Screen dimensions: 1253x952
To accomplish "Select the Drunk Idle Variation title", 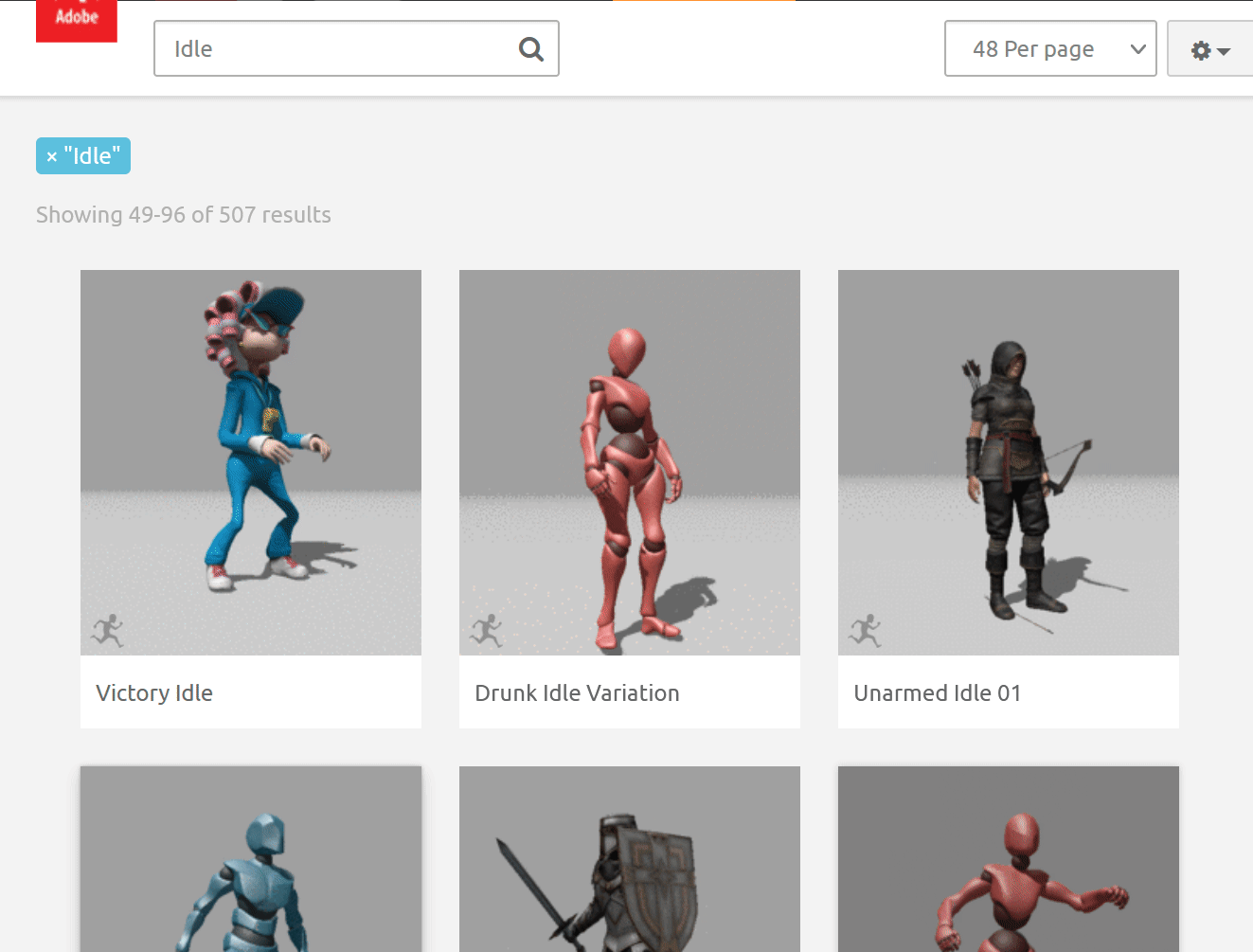I will tap(578, 693).
